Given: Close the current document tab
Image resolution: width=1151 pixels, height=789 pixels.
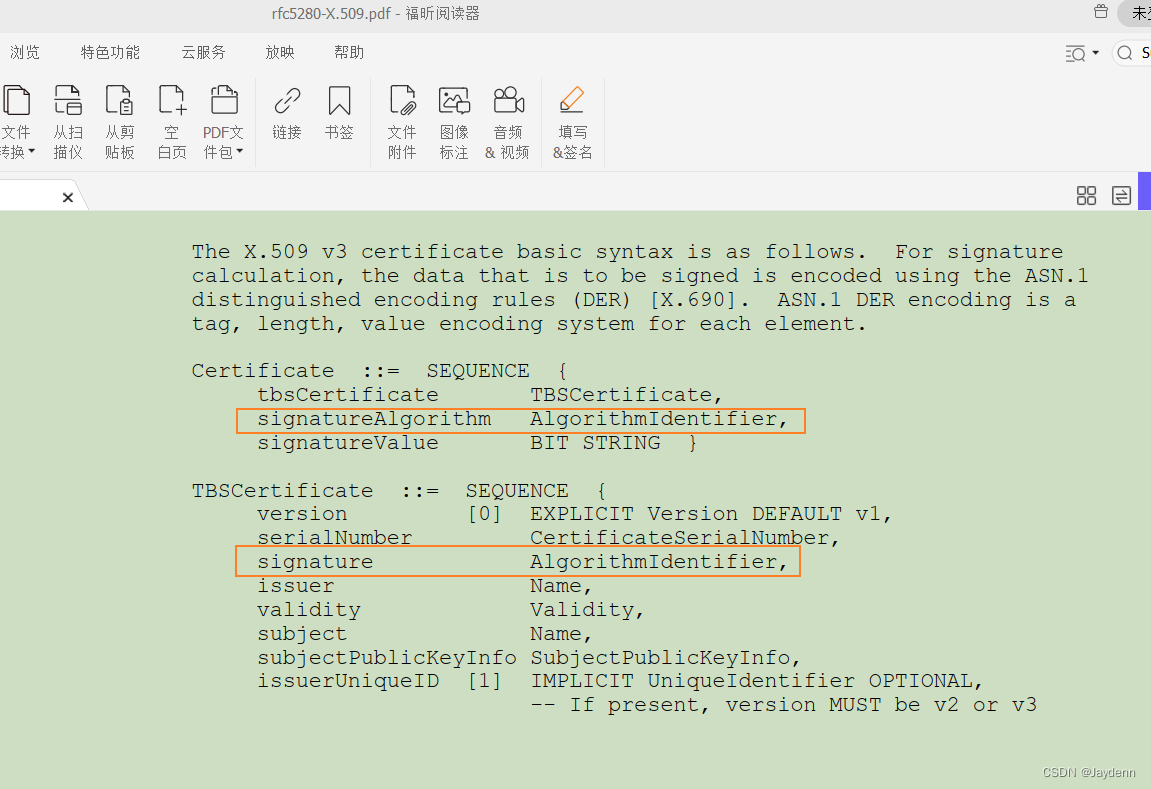Looking at the screenshot, I should [x=68, y=197].
